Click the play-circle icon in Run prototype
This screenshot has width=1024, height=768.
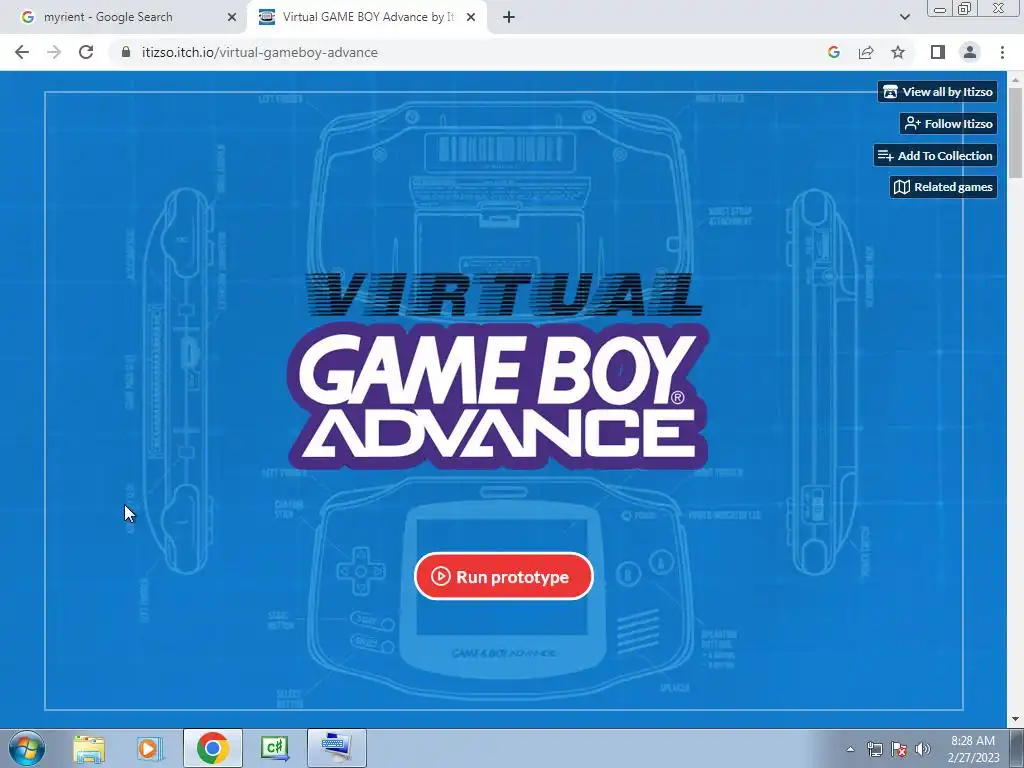(x=441, y=576)
